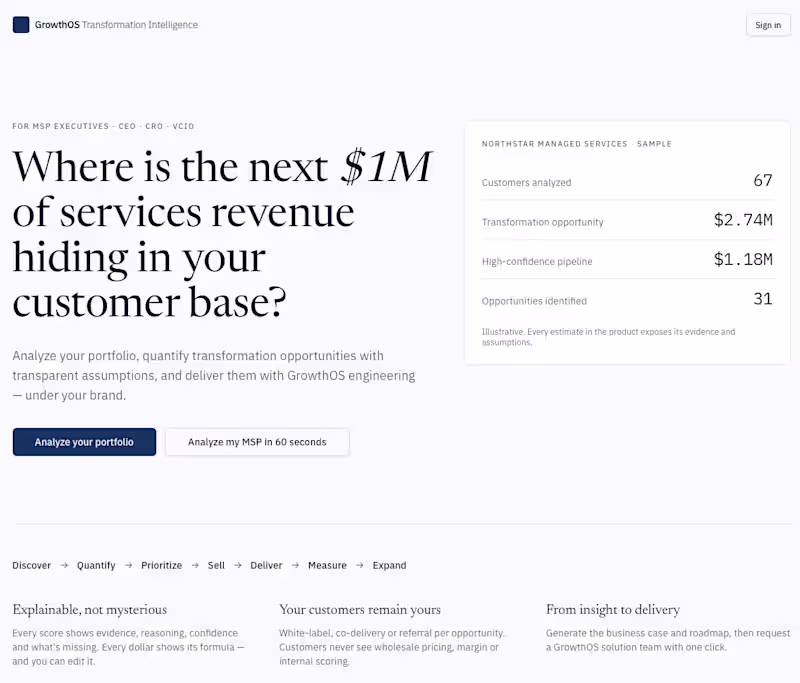This screenshot has width=800, height=683.
Task: Click the $2.74M value
Action: tap(743, 219)
